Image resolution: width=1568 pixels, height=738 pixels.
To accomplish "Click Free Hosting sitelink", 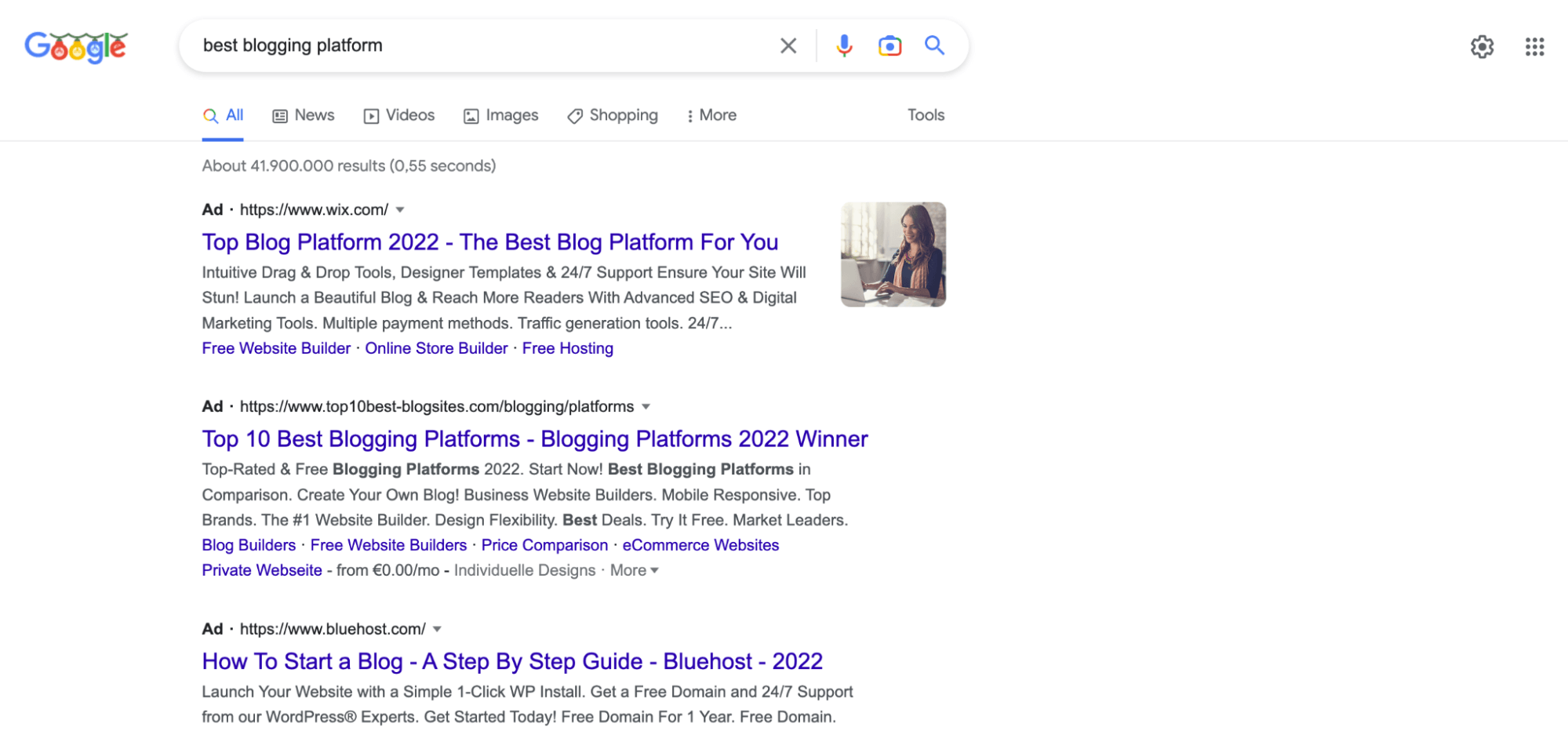I will pyautogui.click(x=568, y=349).
